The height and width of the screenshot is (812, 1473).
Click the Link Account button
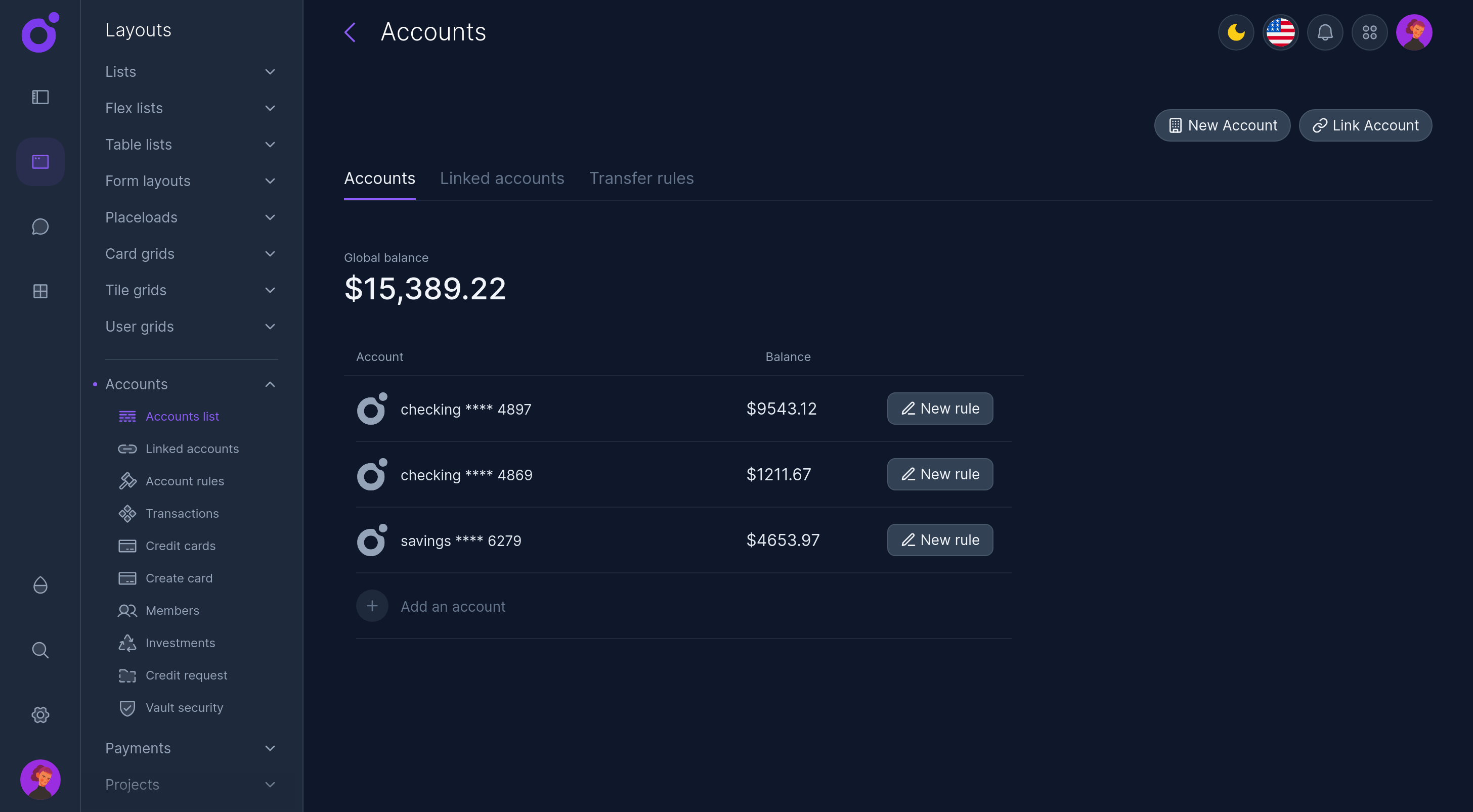(x=1365, y=125)
